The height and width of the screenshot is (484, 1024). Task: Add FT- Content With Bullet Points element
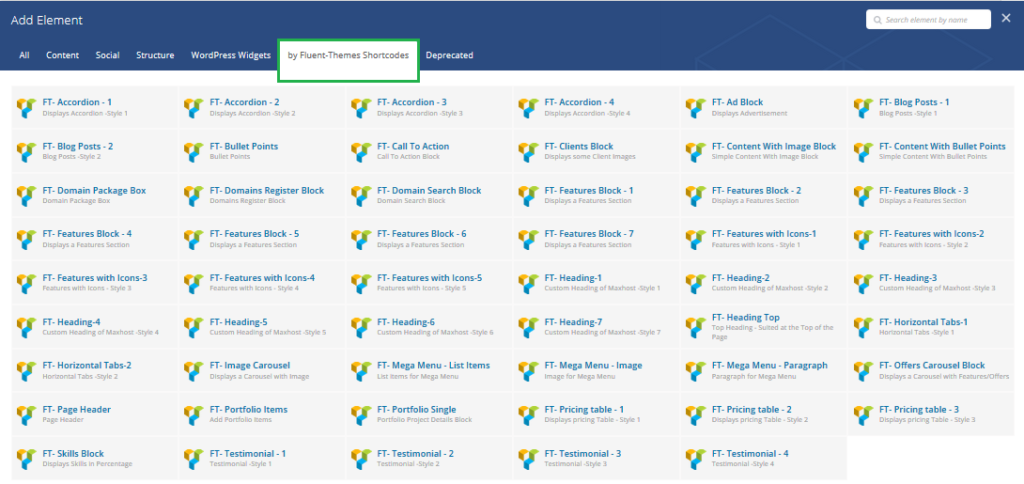[x=942, y=146]
